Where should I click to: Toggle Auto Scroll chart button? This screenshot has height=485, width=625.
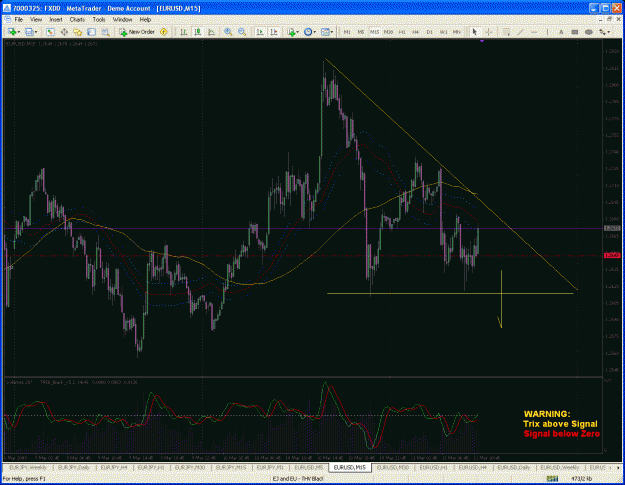[260, 32]
